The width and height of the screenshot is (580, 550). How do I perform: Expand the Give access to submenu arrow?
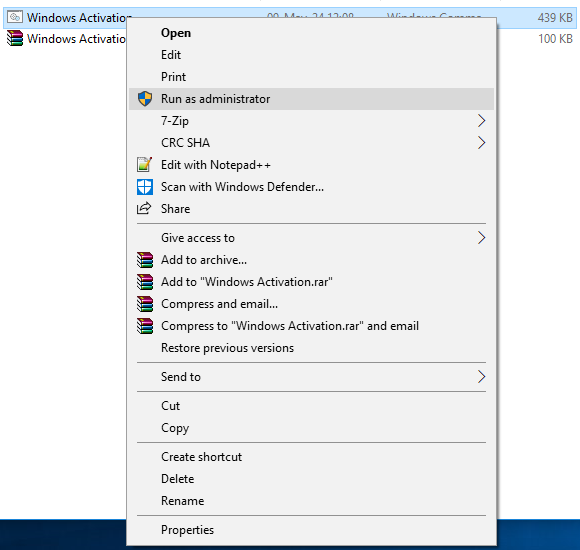coord(481,238)
